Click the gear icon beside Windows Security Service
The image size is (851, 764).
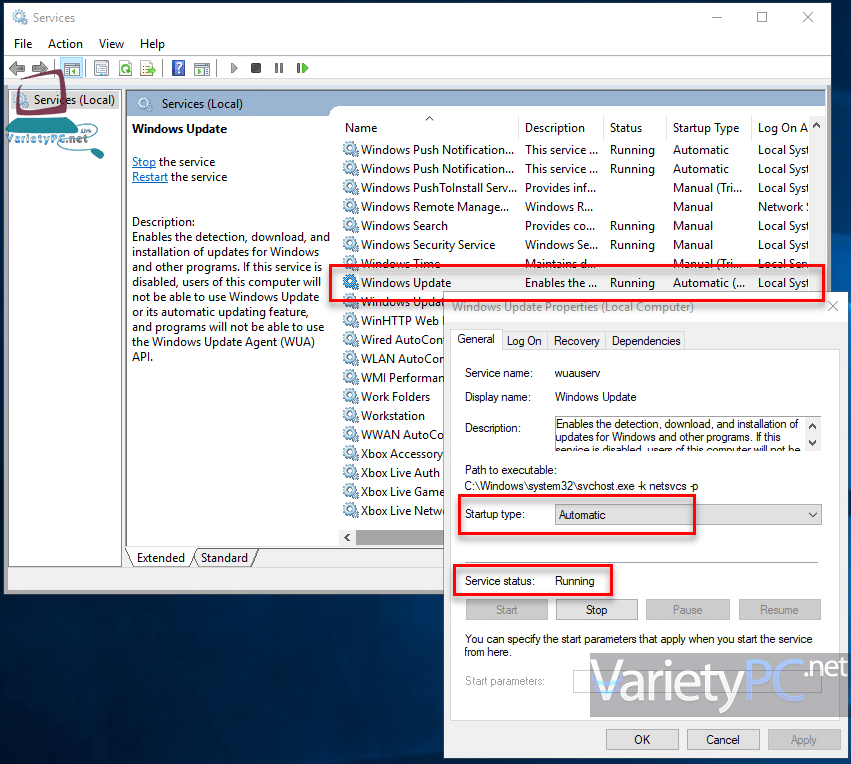(x=351, y=244)
